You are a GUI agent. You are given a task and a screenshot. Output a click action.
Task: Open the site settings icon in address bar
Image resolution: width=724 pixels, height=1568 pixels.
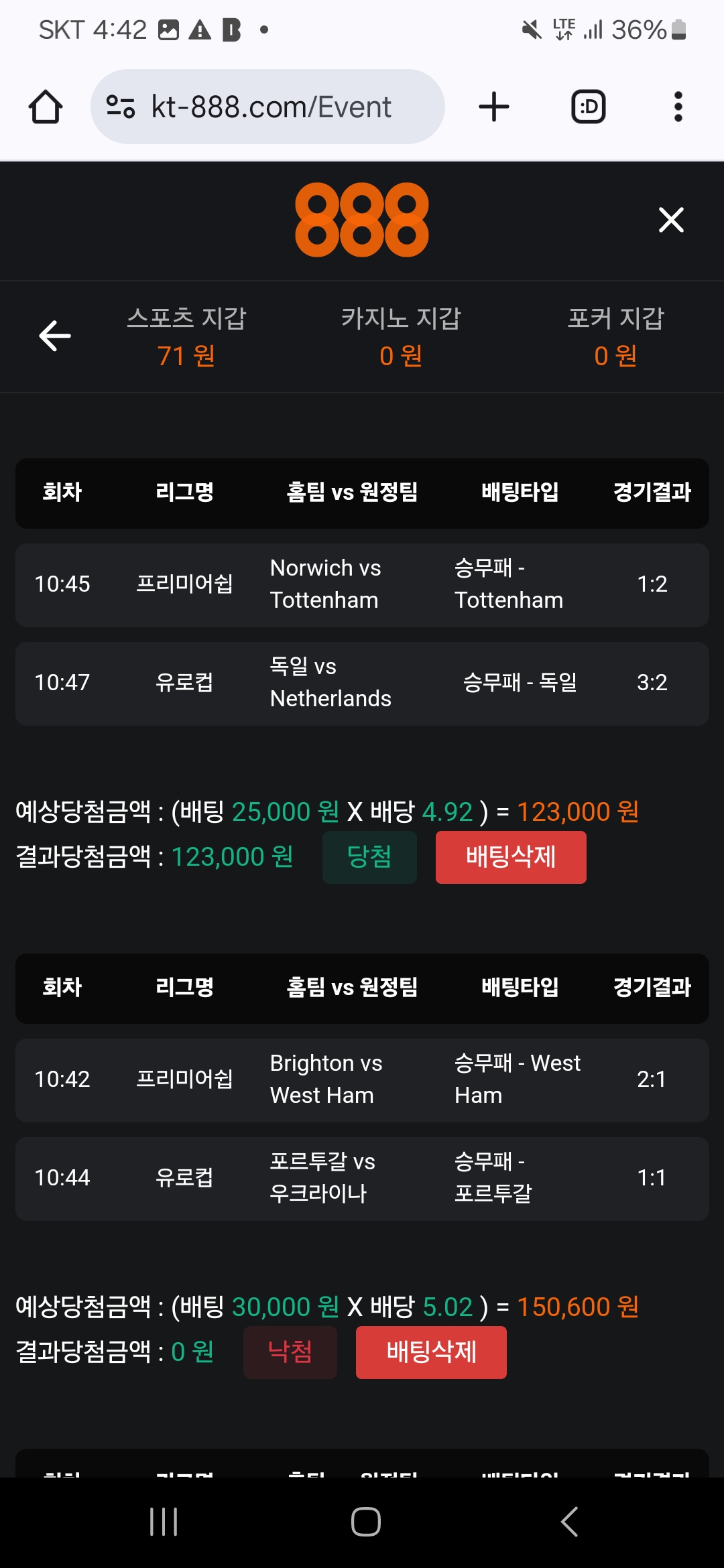click(121, 107)
